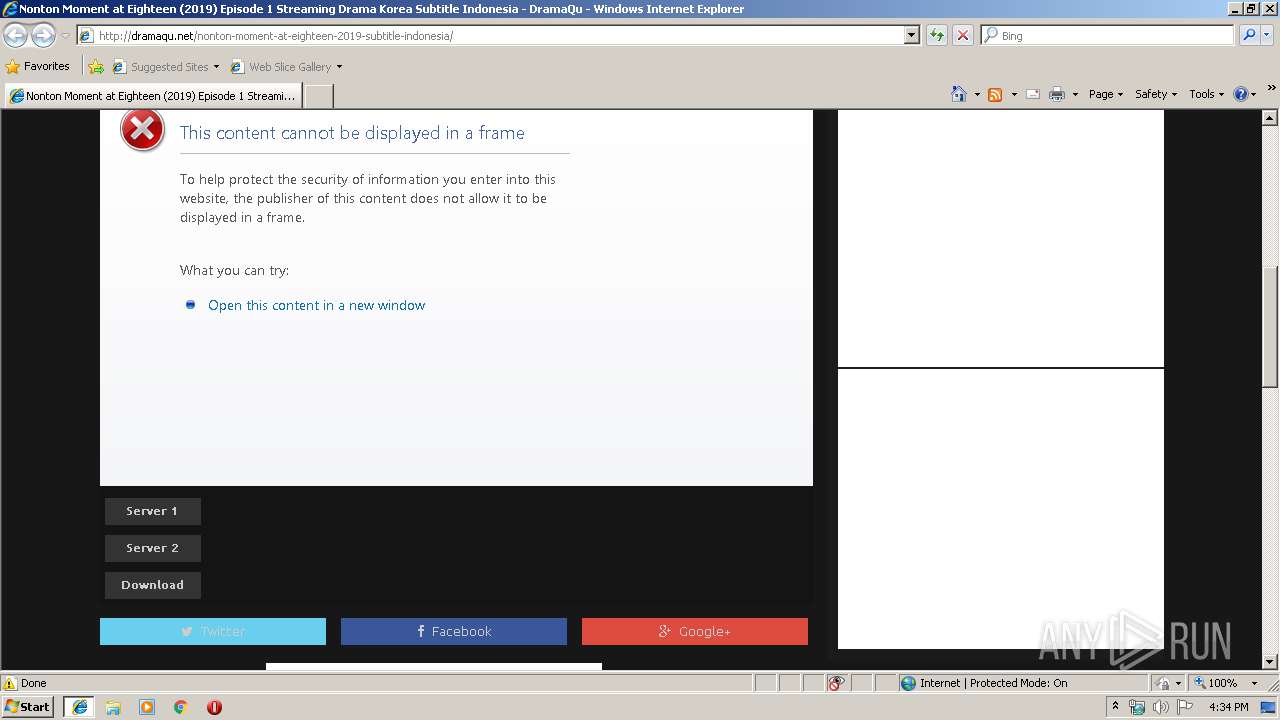Open the Page menu
This screenshot has height=720, width=1280.
coord(1105,94)
